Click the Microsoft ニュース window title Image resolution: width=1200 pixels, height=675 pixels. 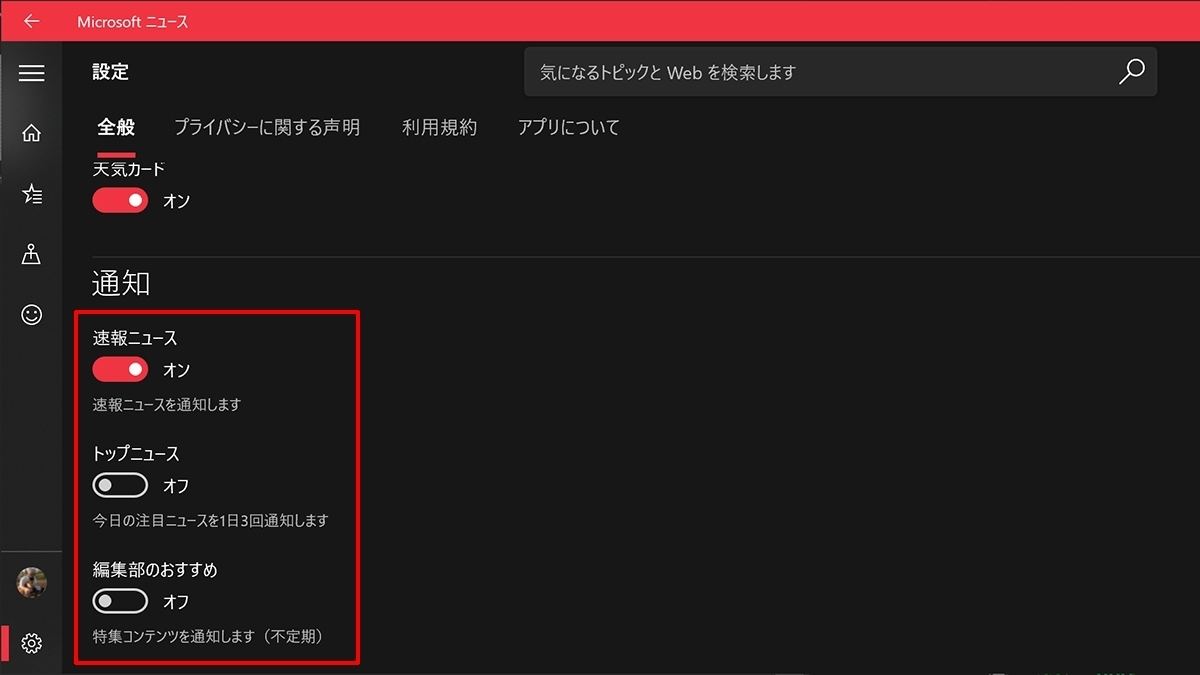pyautogui.click(x=132, y=21)
